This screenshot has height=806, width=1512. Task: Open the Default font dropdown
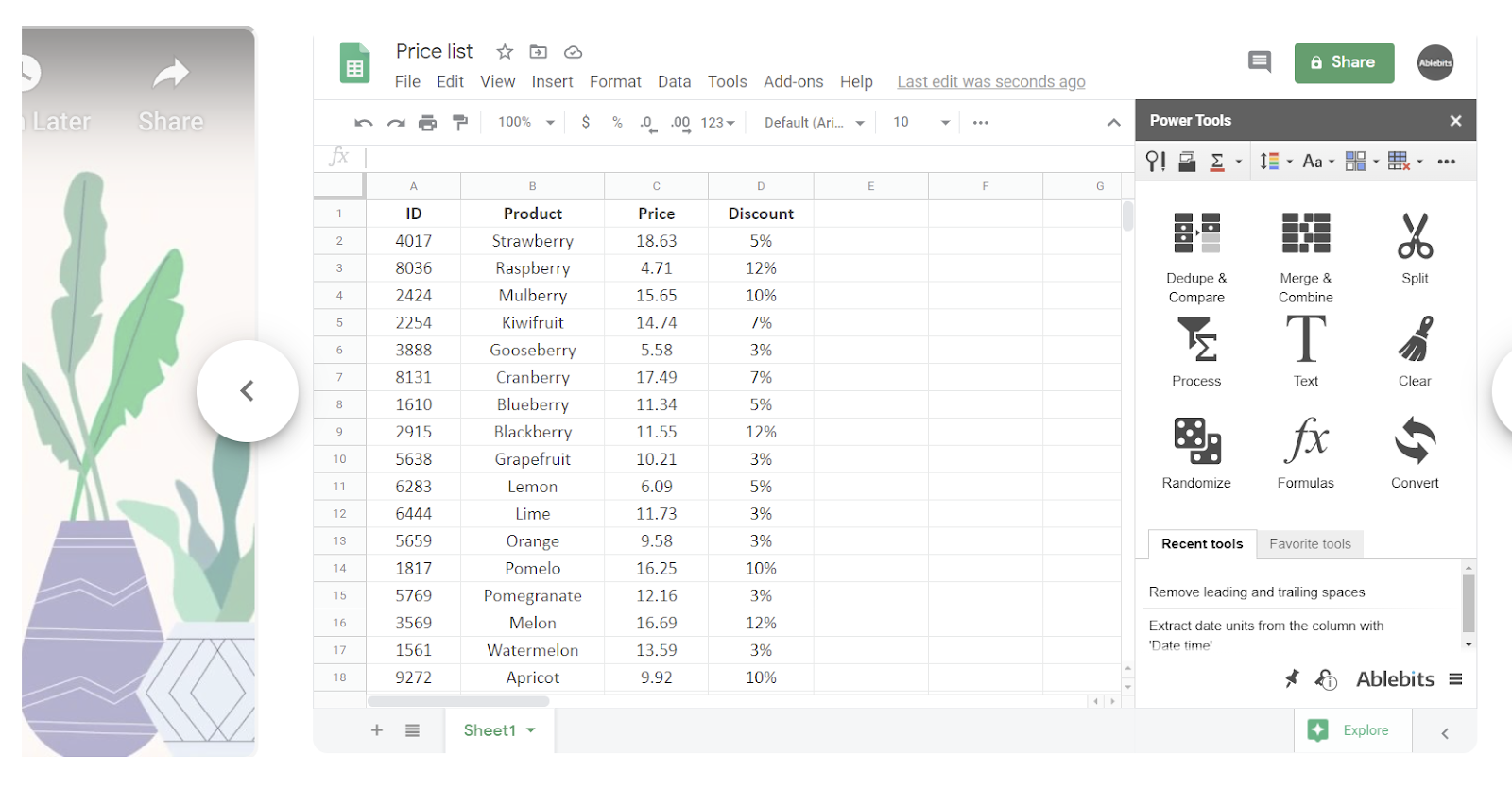tap(815, 123)
